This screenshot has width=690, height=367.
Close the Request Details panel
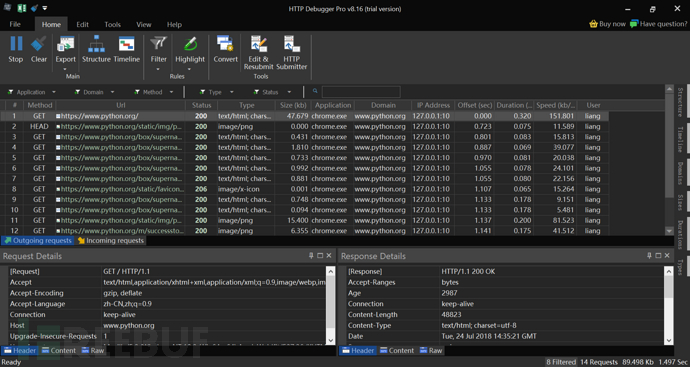[329, 256]
